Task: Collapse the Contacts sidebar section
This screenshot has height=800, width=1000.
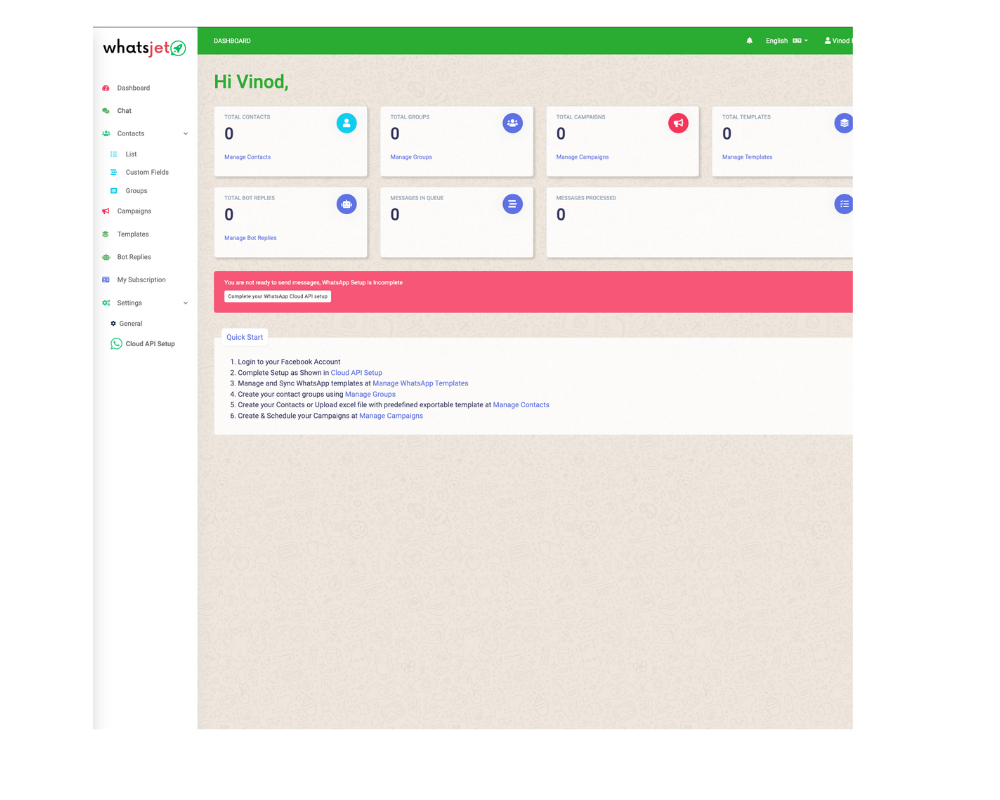Action: tap(185, 134)
